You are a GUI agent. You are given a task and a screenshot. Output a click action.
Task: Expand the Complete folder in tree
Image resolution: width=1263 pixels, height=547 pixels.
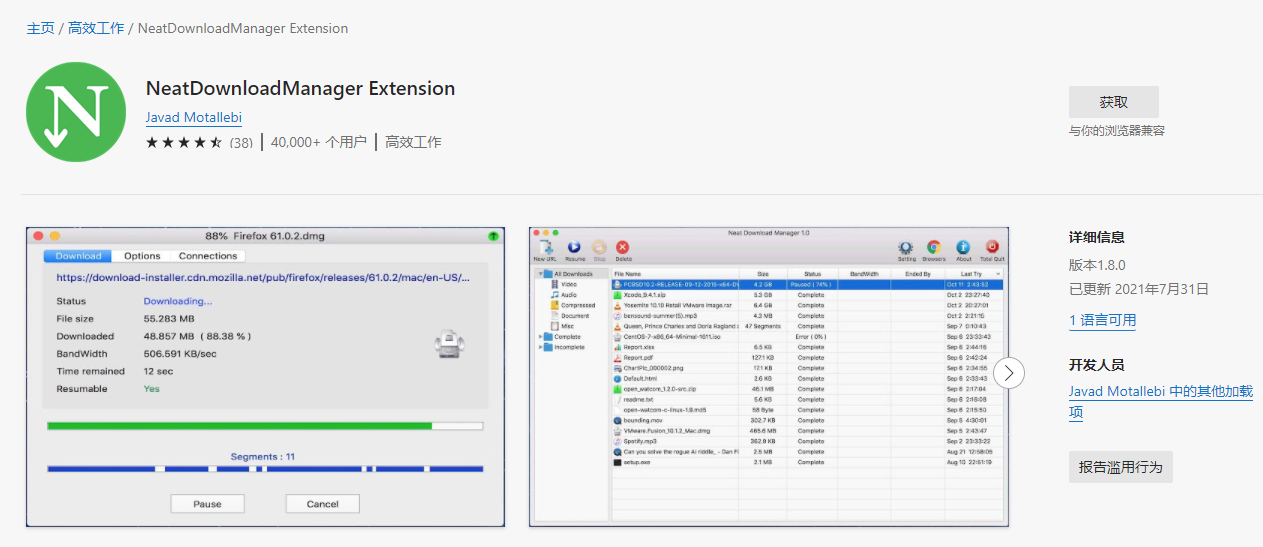coord(541,337)
